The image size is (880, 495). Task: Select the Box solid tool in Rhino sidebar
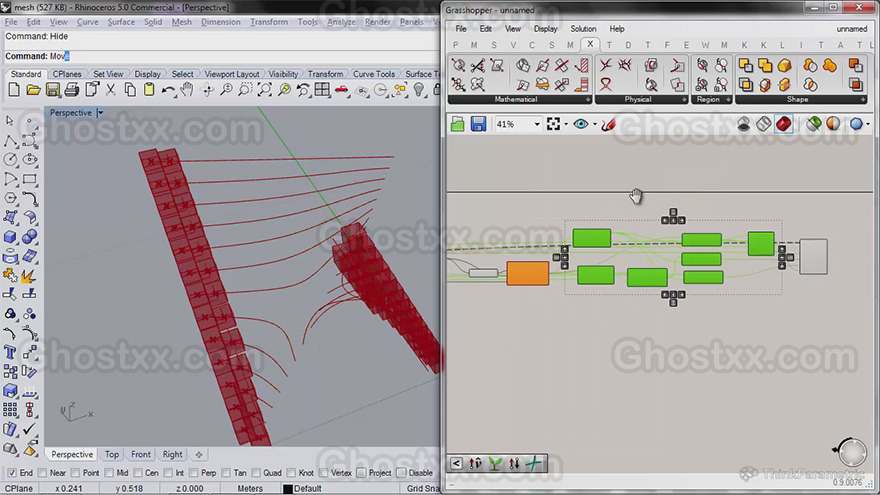(x=10, y=237)
